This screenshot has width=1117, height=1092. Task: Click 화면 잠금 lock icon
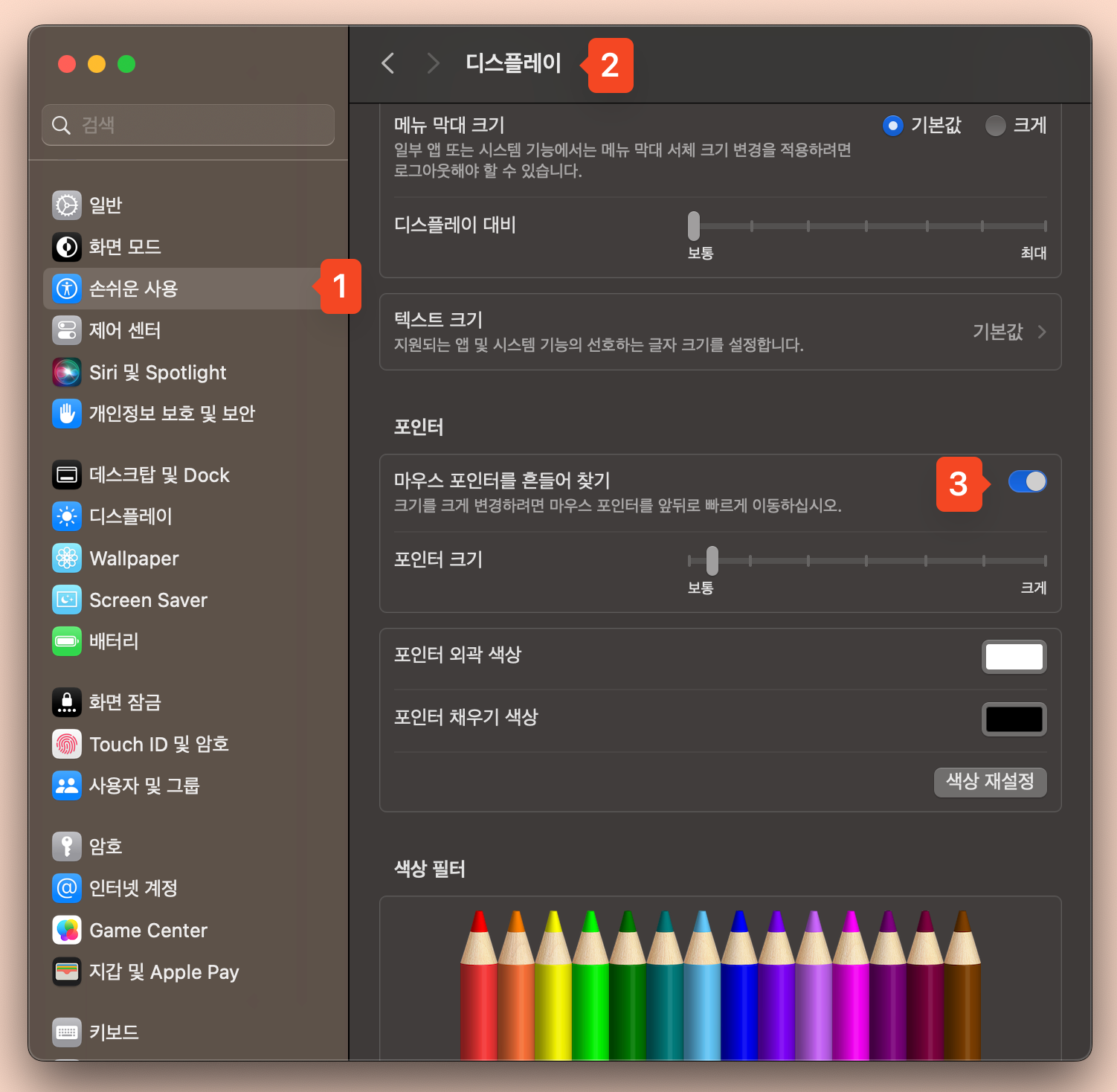tap(67, 702)
